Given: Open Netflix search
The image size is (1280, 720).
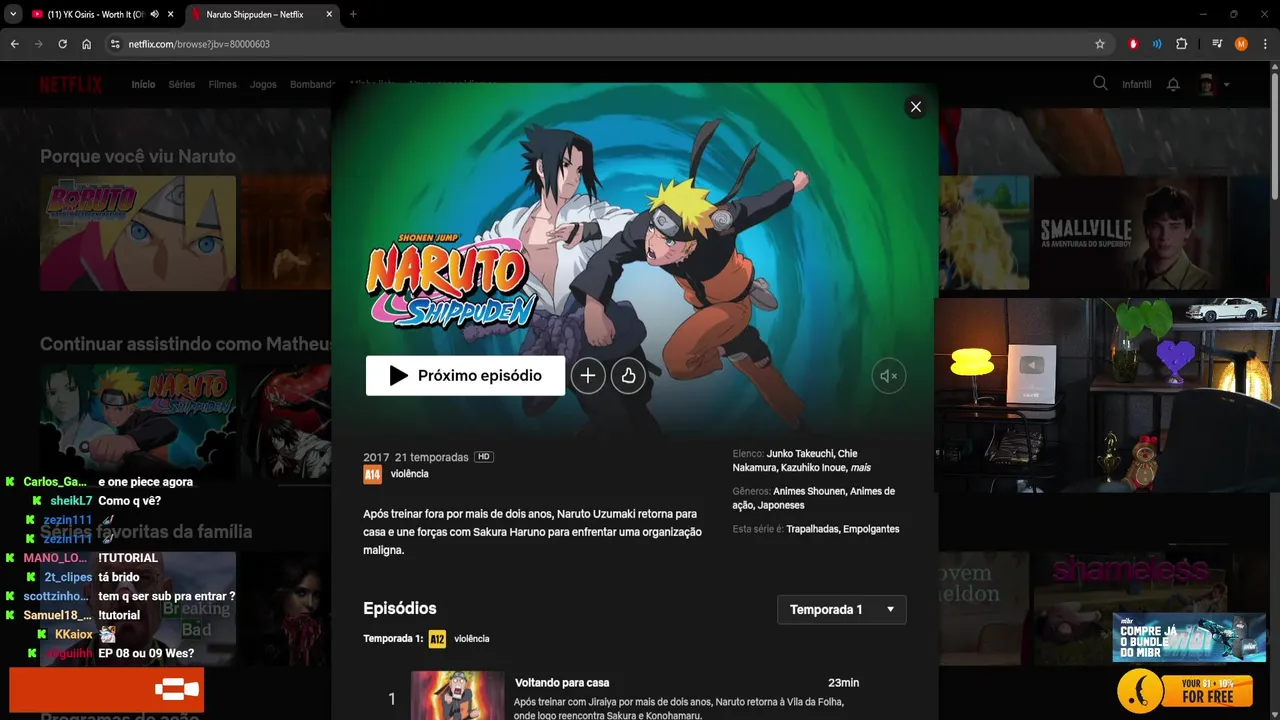Looking at the screenshot, I should [1100, 84].
